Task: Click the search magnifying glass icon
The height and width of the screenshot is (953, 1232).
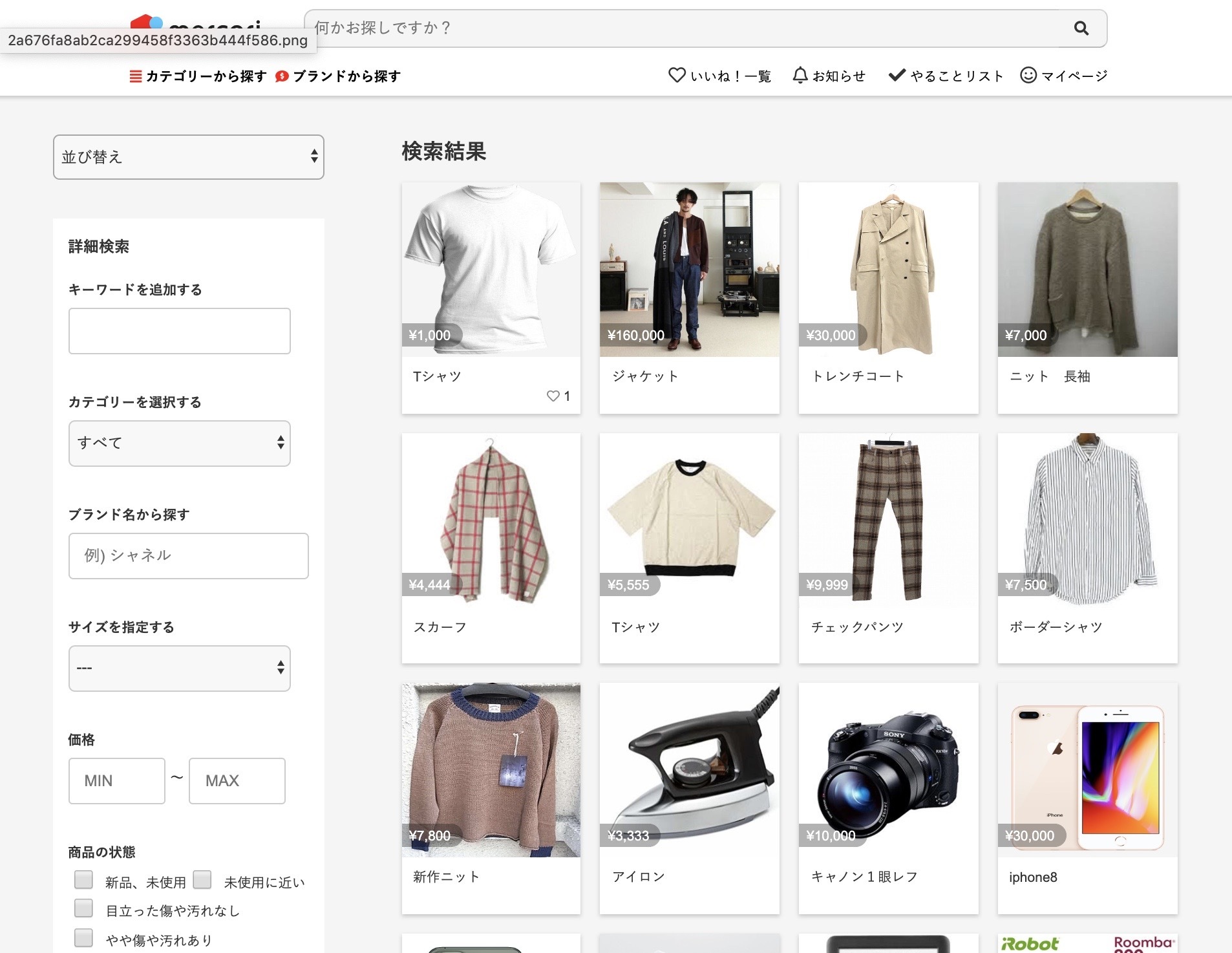Action: pyautogui.click(x=1080, y=28)
